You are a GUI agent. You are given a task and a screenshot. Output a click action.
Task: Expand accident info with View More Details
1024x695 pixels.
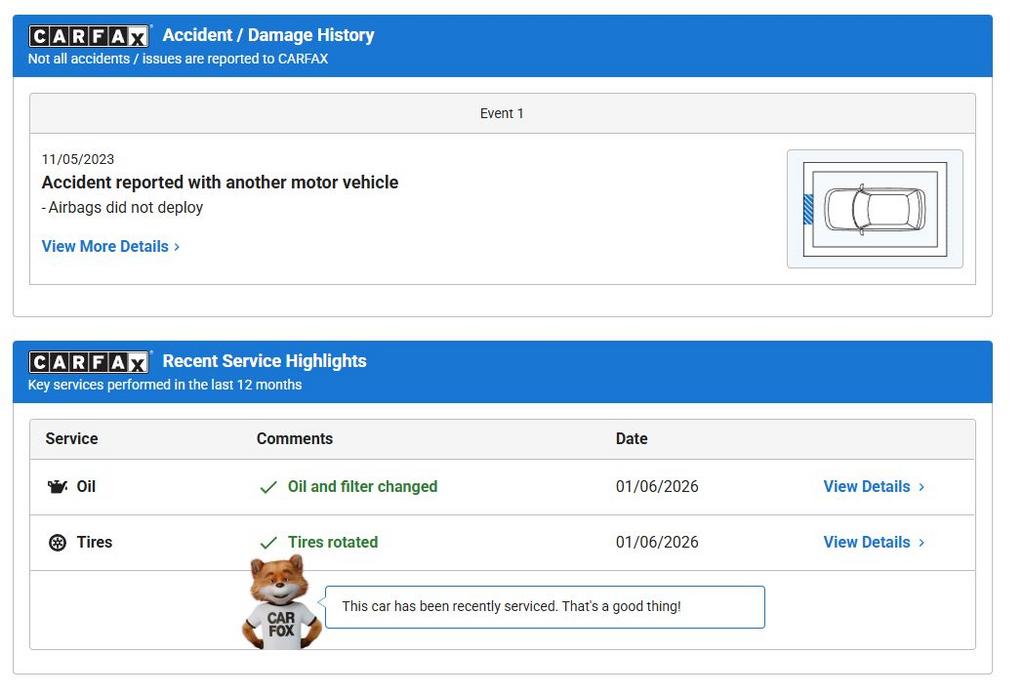[110, 247]
